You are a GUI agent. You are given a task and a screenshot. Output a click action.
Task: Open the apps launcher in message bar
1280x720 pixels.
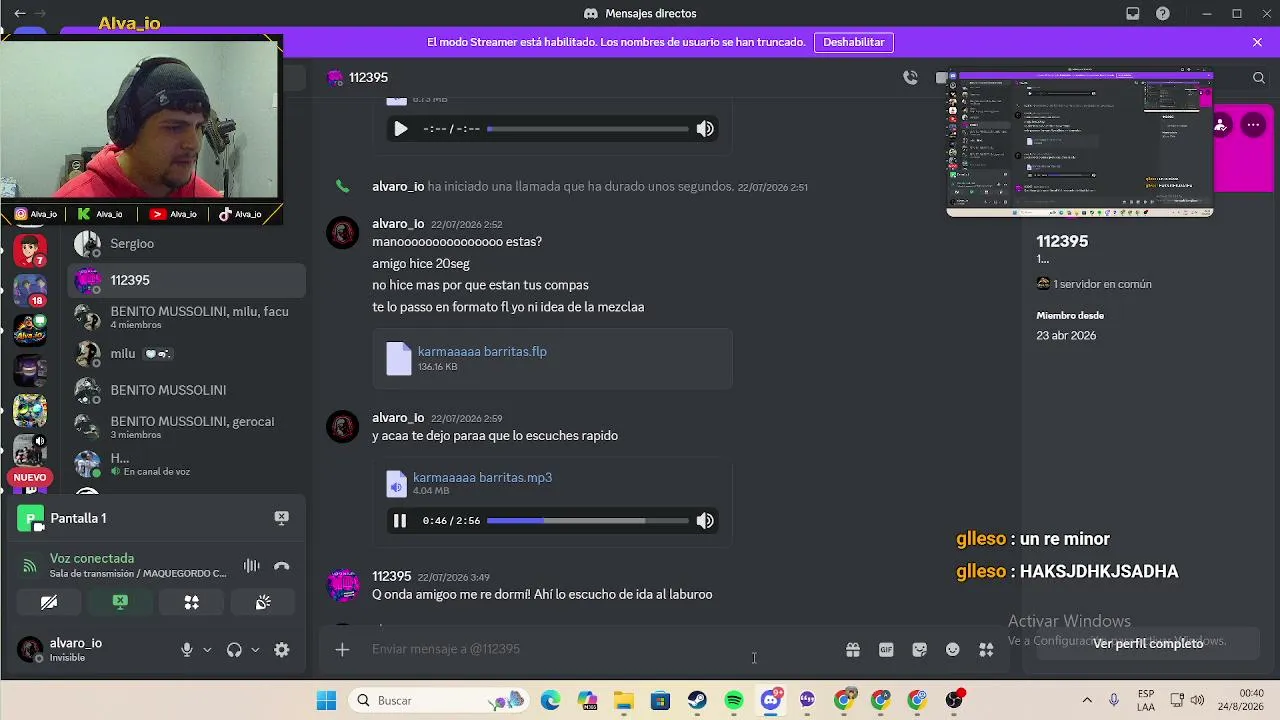click(x=986, y=650)
